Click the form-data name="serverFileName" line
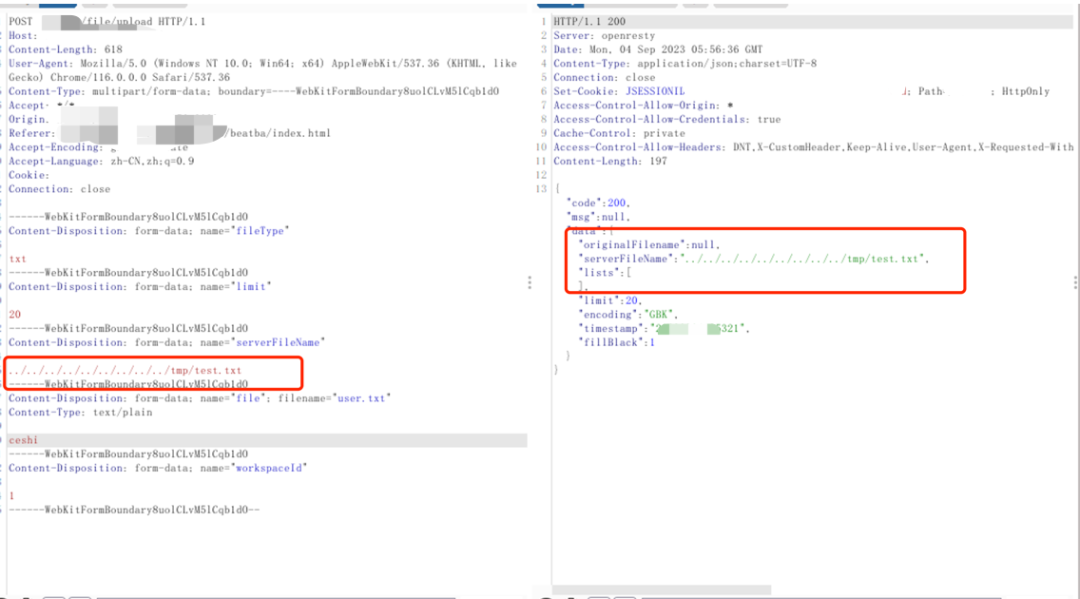Viewport: 1080px width, 599px height. tap(167, 342)
